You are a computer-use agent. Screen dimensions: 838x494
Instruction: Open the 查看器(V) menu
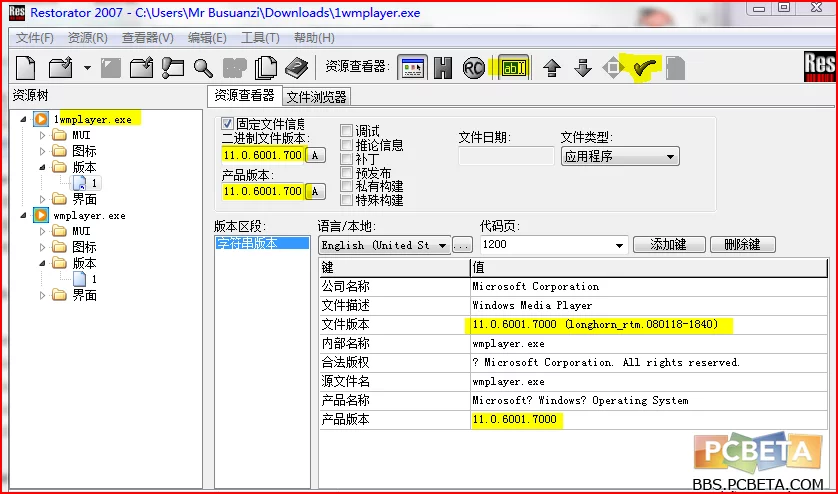148,38
